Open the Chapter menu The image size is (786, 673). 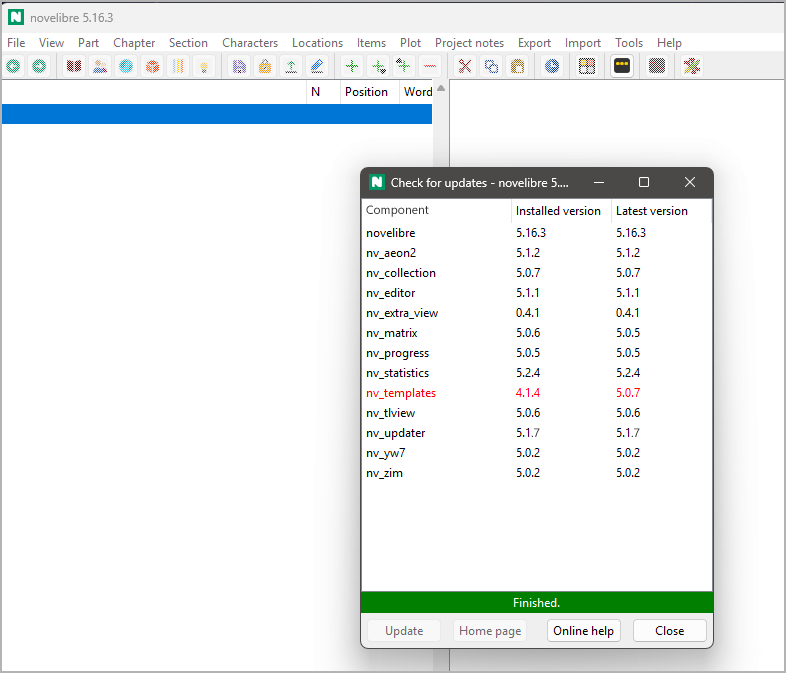(134, 43)
